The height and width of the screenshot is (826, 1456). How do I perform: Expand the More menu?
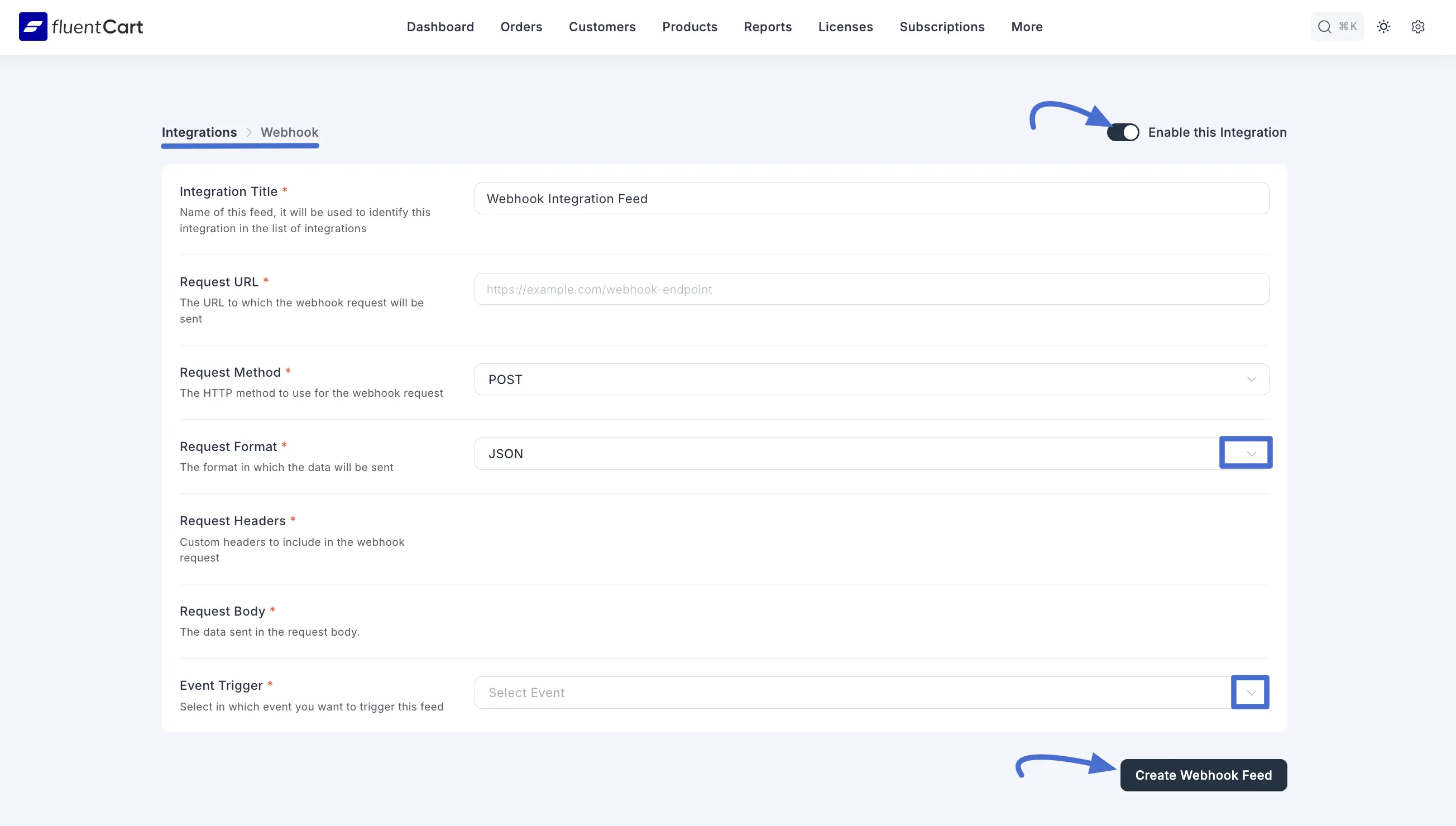tap(1026, 27)
